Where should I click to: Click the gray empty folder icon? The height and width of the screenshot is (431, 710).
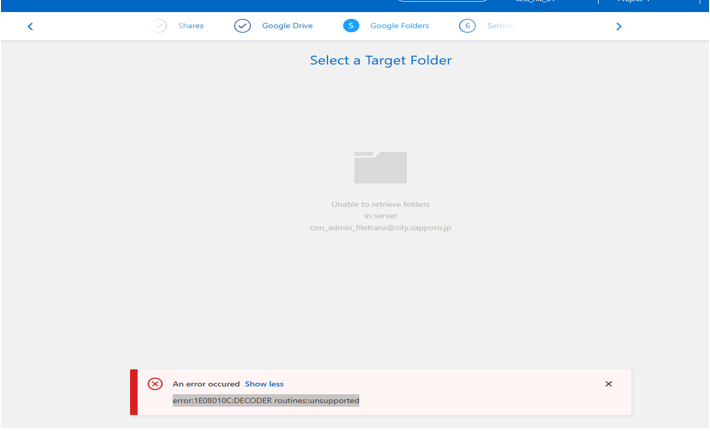380,168
